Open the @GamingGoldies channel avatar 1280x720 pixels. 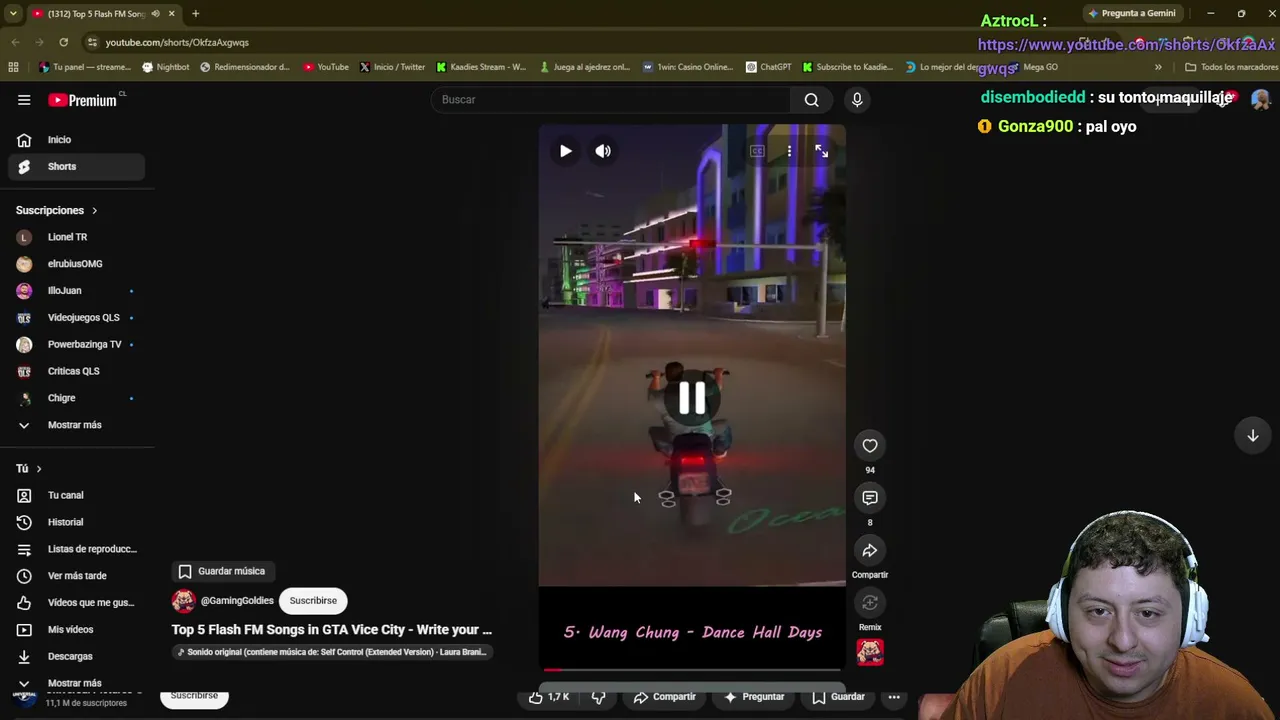tap(183, 601)
